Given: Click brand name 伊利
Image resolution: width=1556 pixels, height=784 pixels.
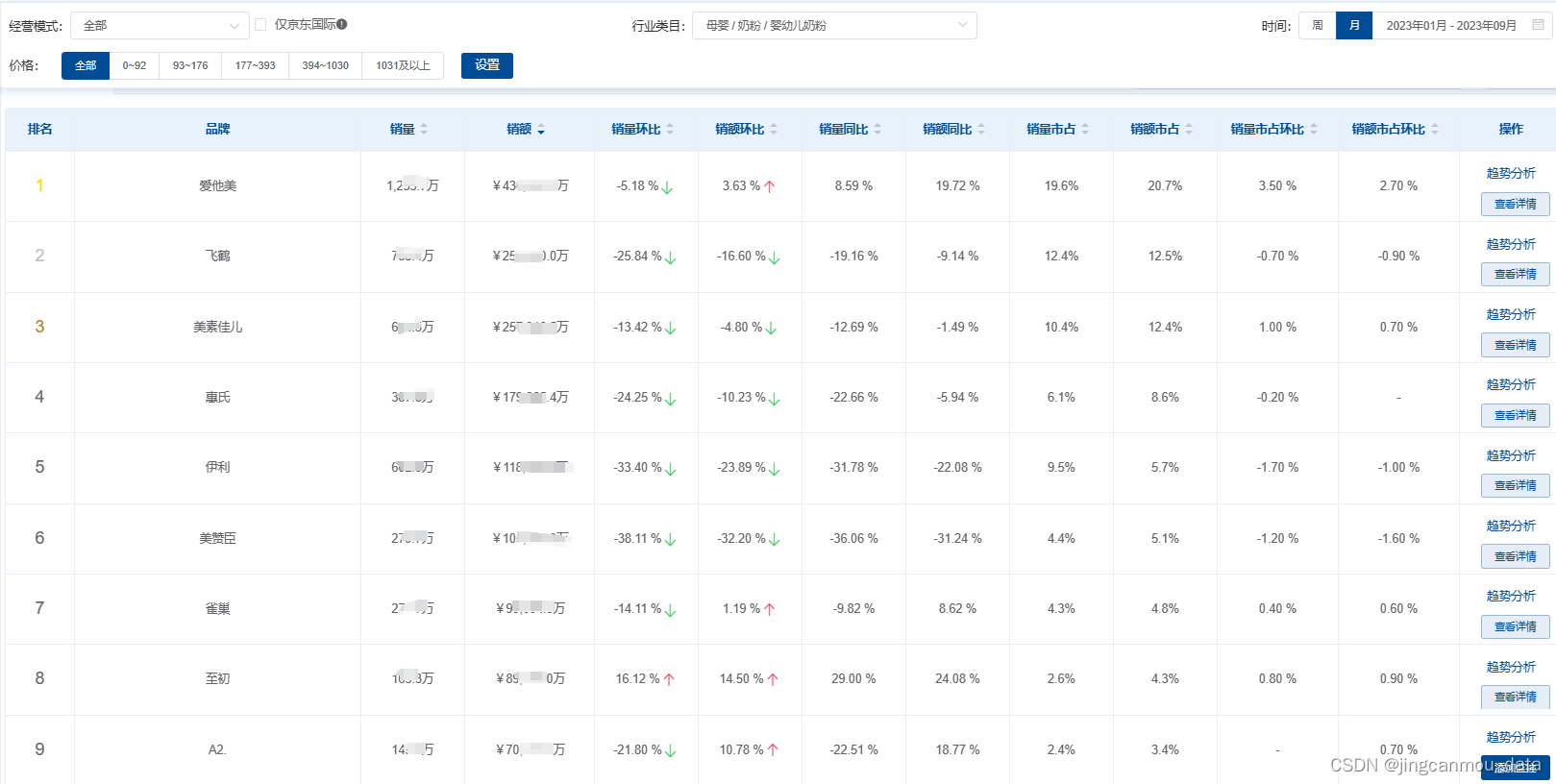Looking at the screenshot, I should (217, 467).
